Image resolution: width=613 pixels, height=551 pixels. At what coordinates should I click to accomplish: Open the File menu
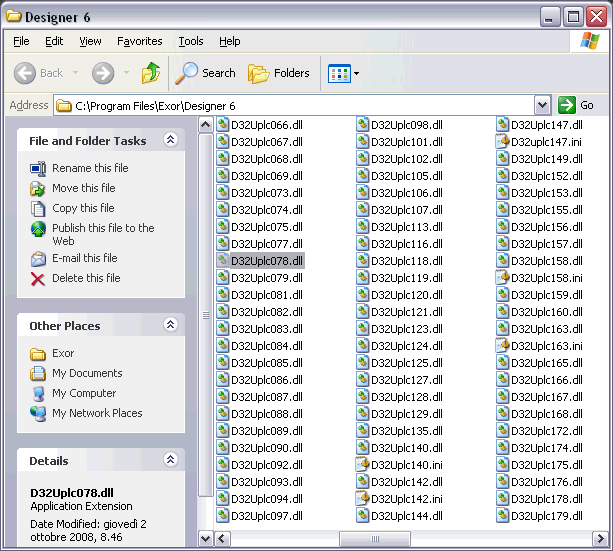[x=21, y=41]
